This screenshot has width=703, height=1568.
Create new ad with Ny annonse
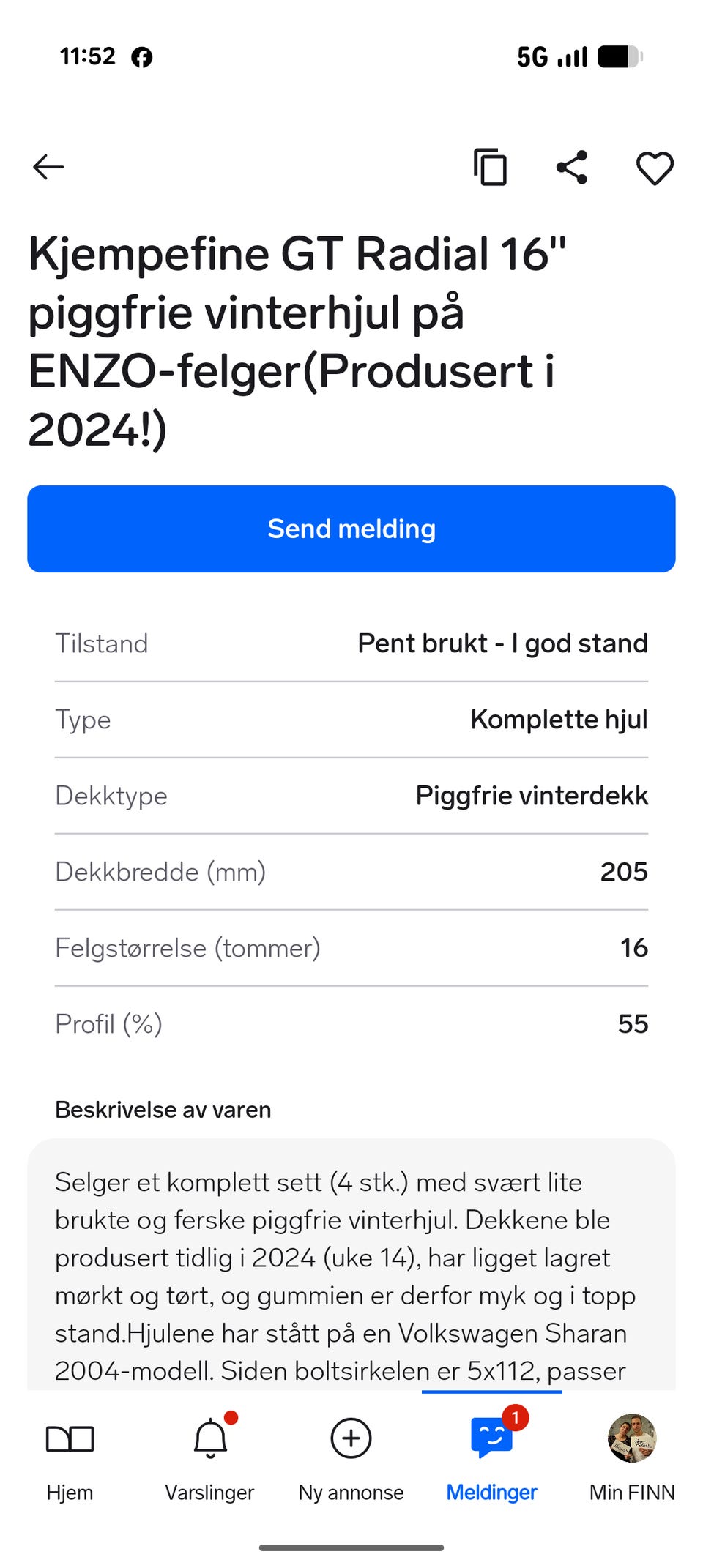351,1457
